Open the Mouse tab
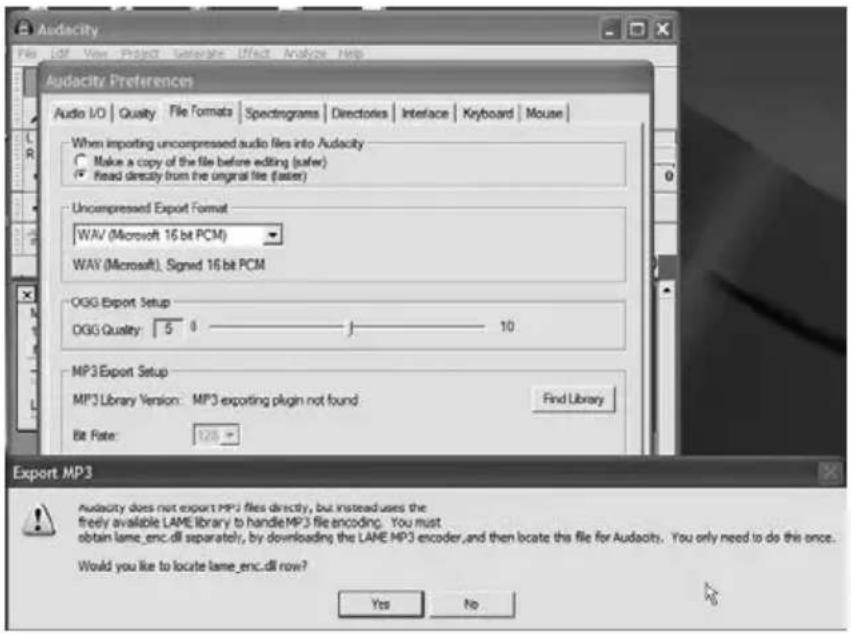 pyautogui.click(x=544, y=113)
